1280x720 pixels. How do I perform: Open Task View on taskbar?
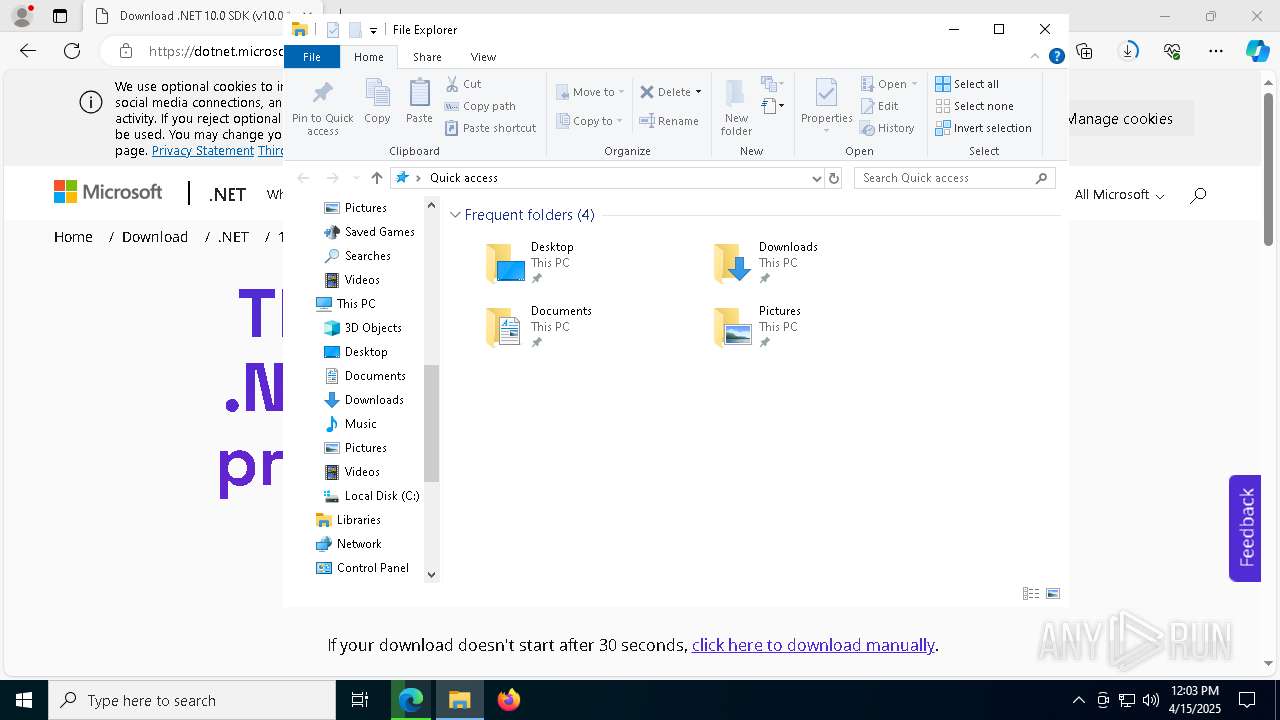coord(360,700)
